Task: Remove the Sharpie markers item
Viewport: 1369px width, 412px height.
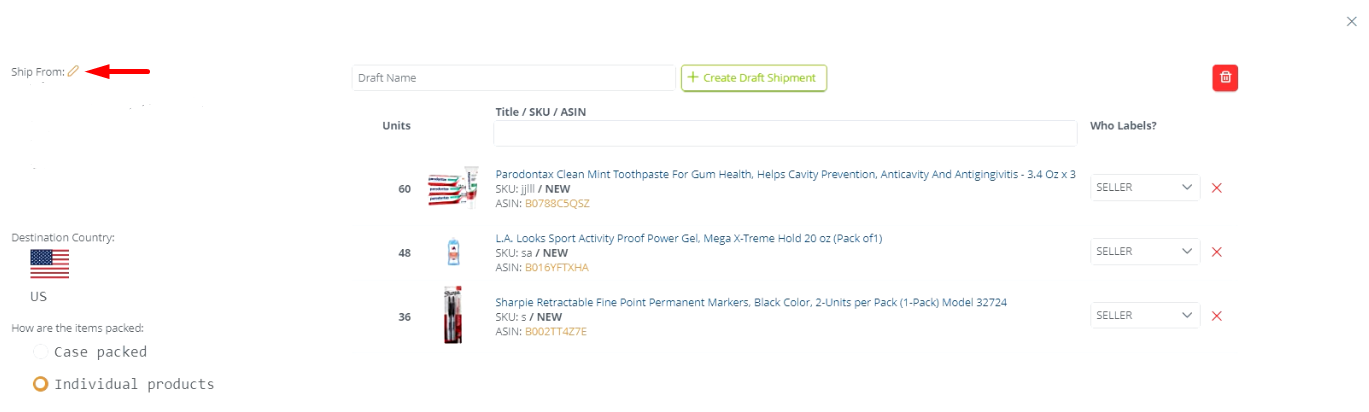Action: 1217,316
